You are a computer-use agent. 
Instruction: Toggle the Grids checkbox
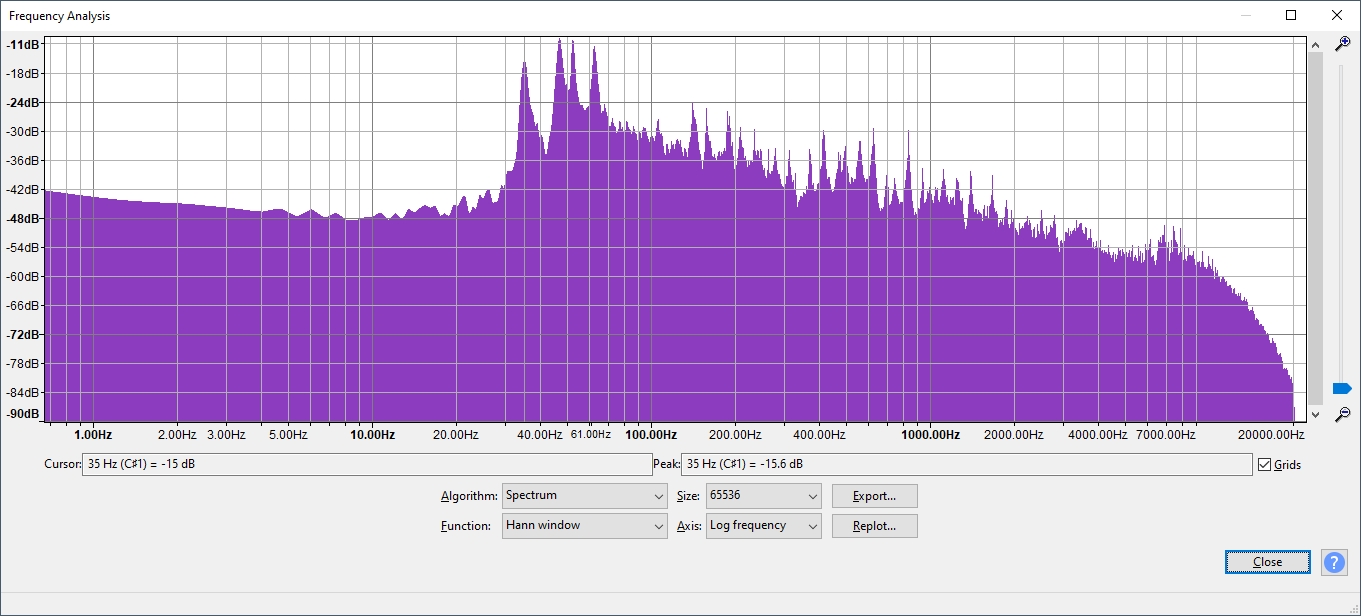click(x=1265, y=465)
